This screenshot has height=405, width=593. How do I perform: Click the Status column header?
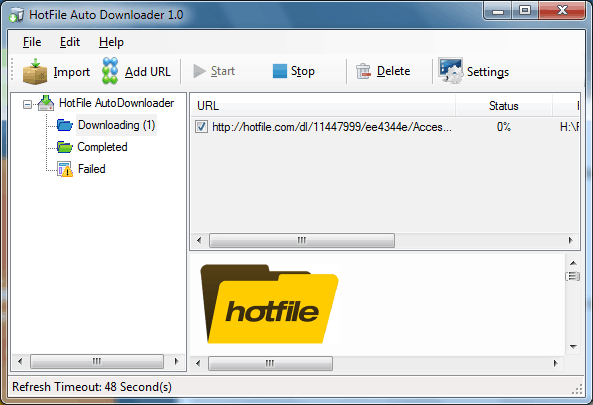coord(504,106)
